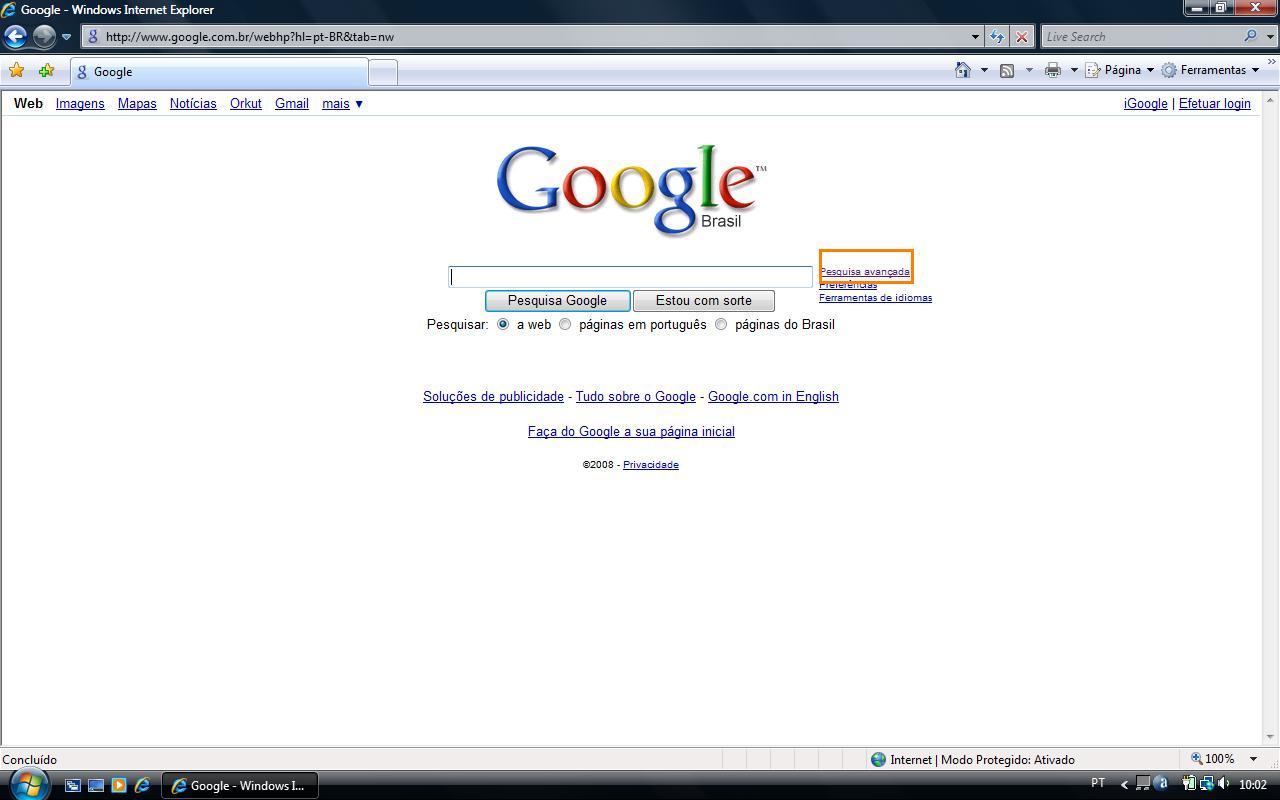
Task: Click the PT language indicator
Action: 1098,783
